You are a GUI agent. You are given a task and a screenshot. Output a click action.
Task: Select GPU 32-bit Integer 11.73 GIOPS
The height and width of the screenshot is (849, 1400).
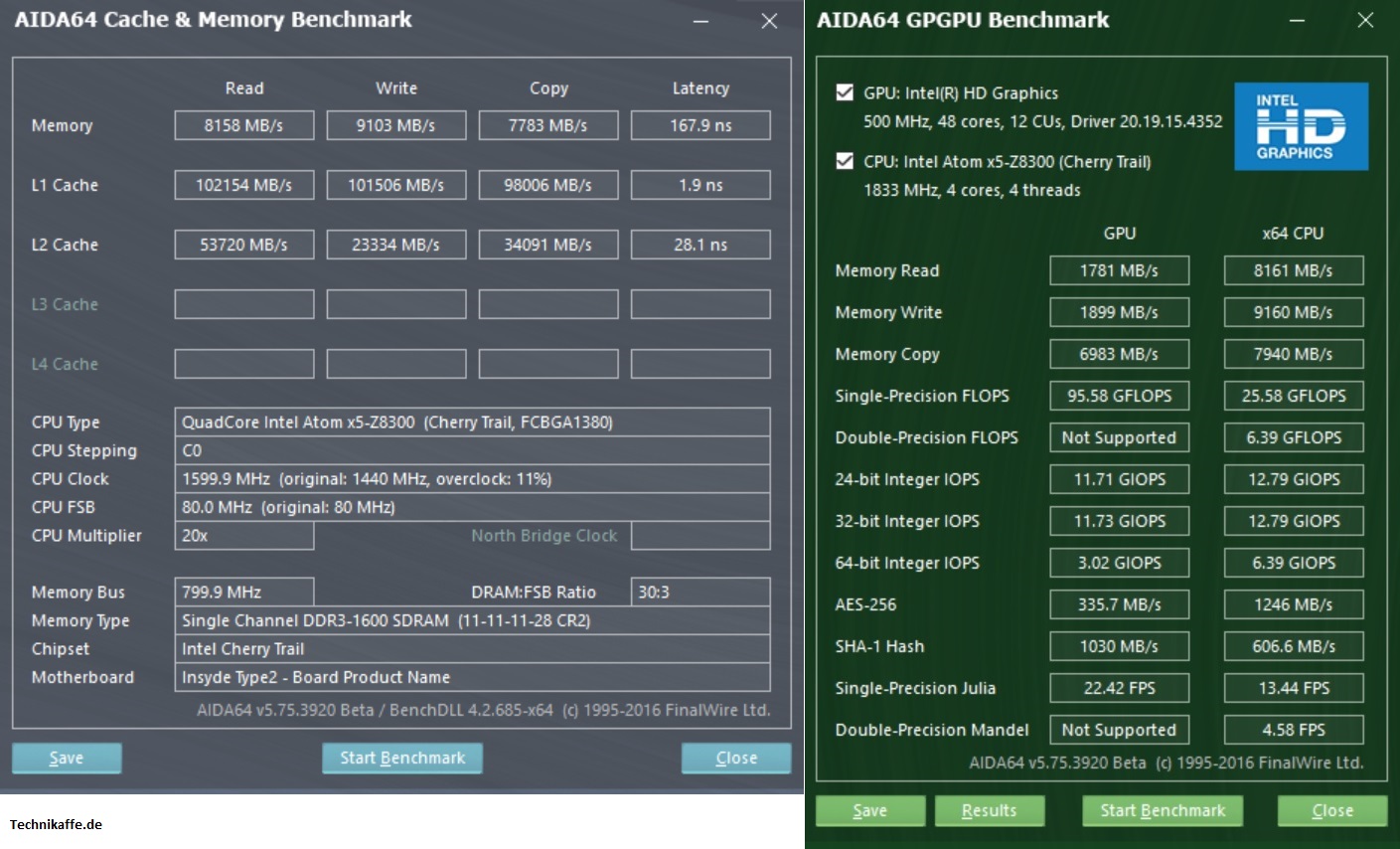pyautogui.click(x=1120, y=521)
